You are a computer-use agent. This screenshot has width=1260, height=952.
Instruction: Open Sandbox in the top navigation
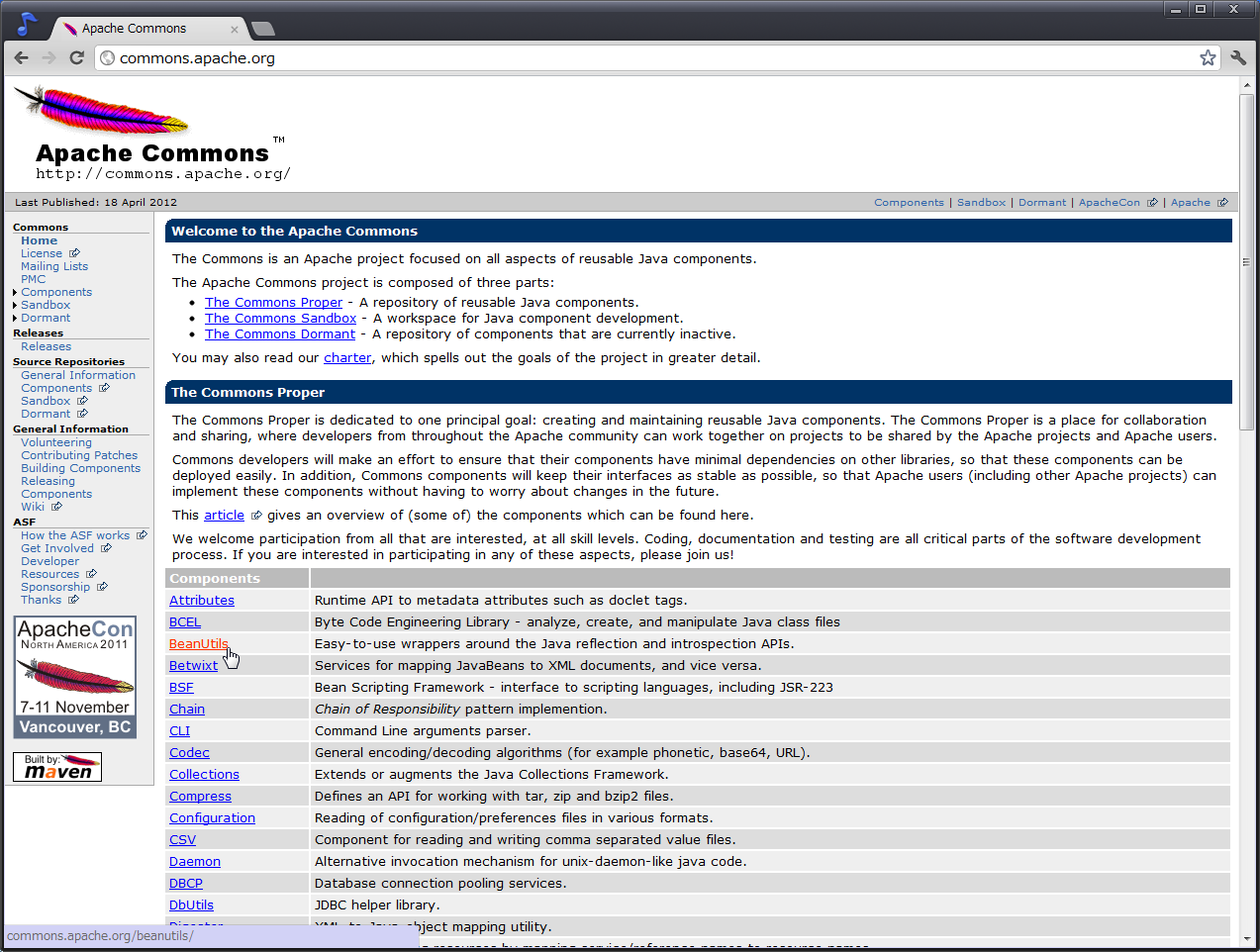coord(981,203)
